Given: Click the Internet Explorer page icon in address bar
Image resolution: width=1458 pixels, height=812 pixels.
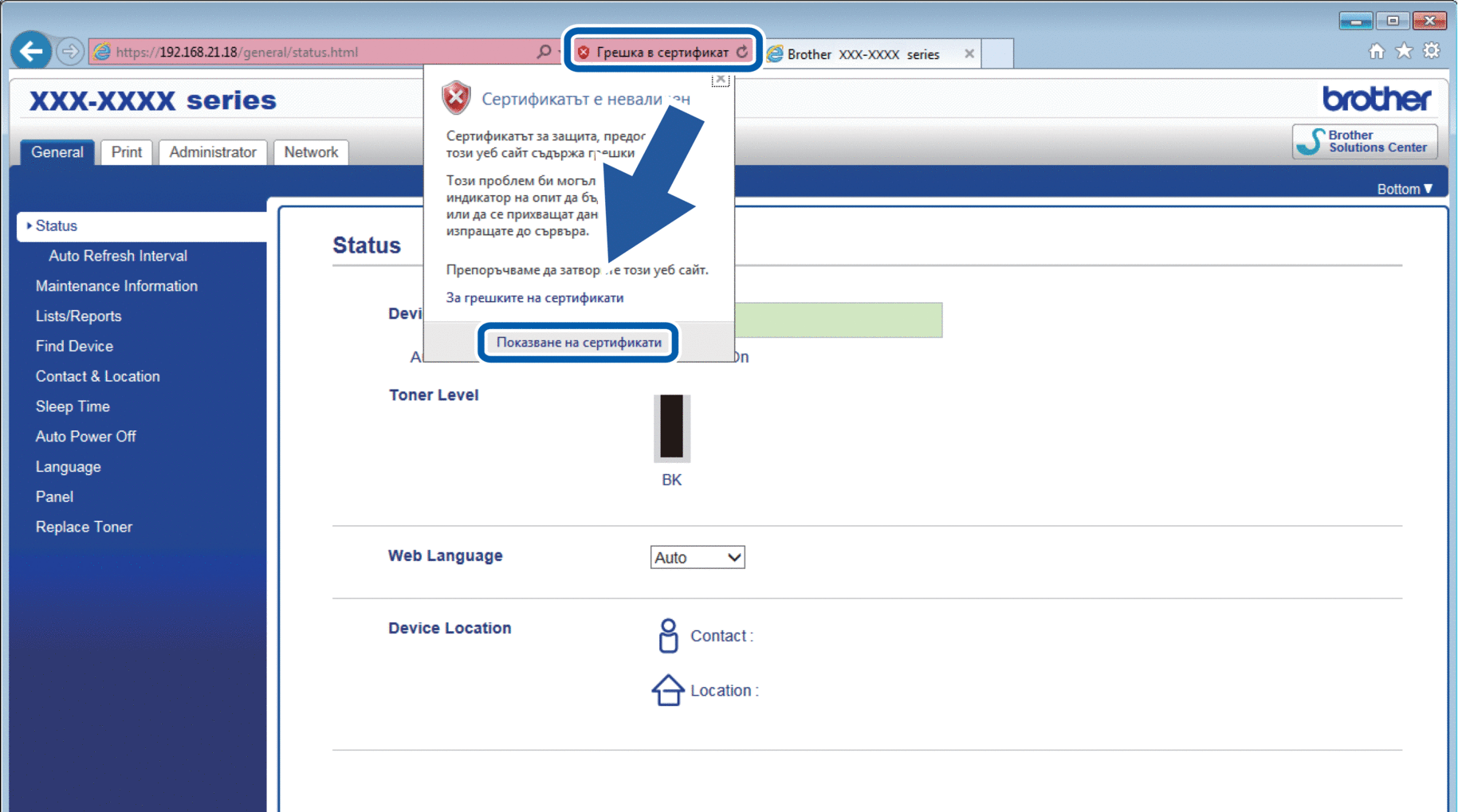Looking at the screenshot, I should click(x=102, y=52).
